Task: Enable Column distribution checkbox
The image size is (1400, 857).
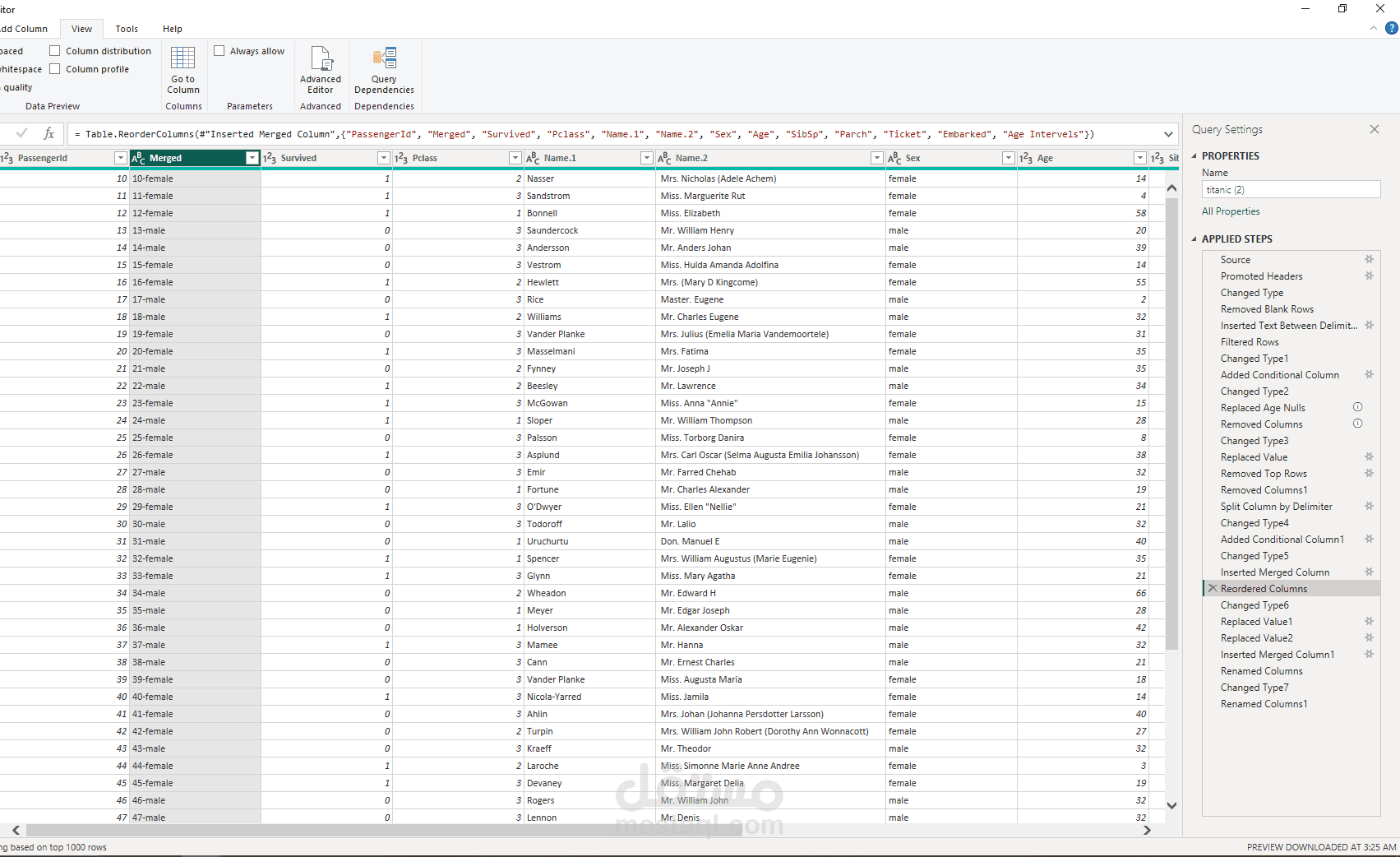Action: pos(55,51)
